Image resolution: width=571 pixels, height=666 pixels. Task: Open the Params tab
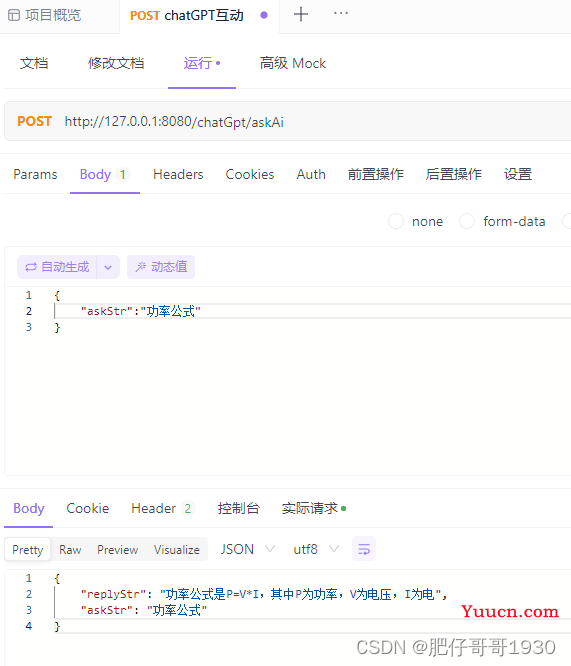tap(35, 174)
